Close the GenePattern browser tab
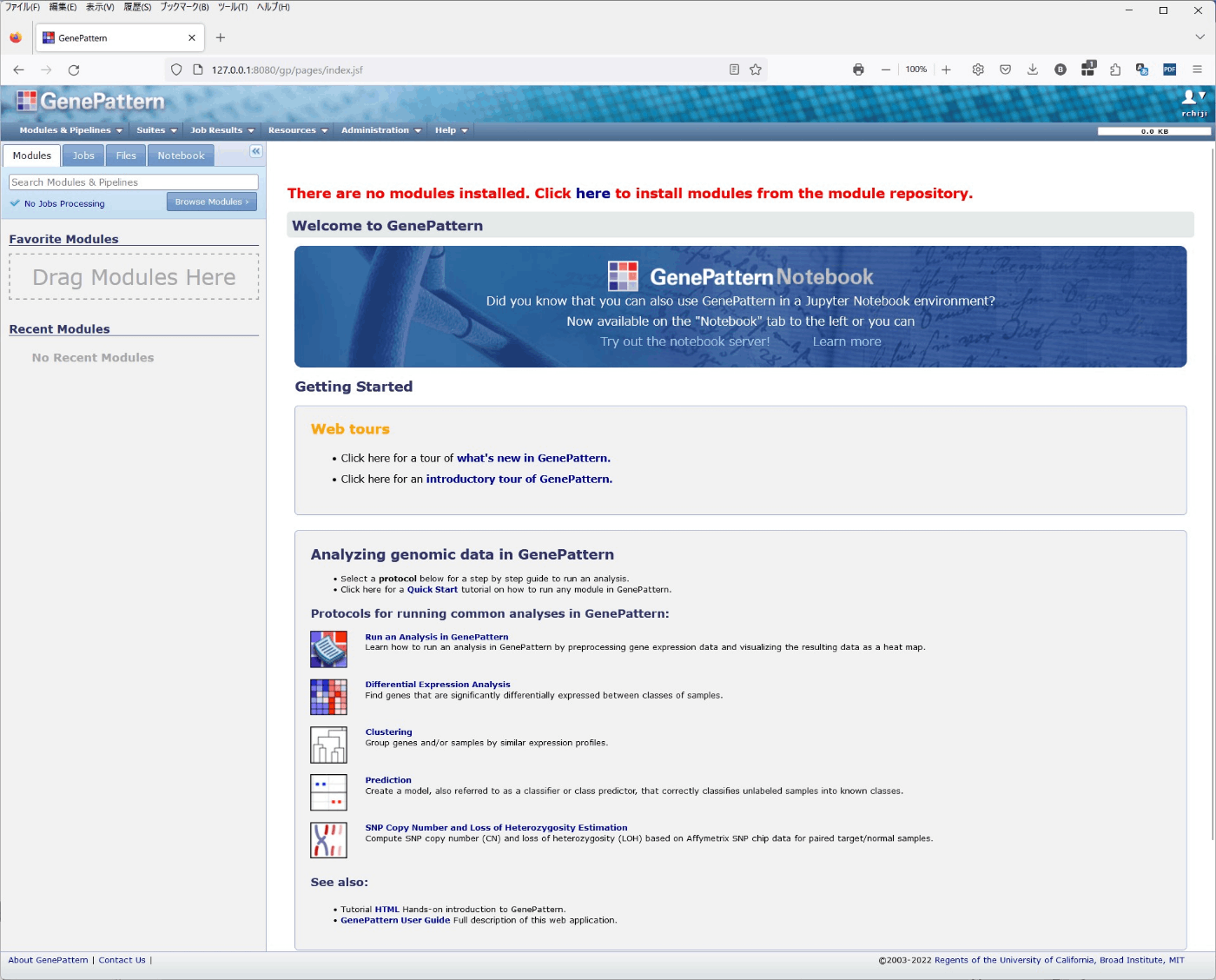 point(192,37)
